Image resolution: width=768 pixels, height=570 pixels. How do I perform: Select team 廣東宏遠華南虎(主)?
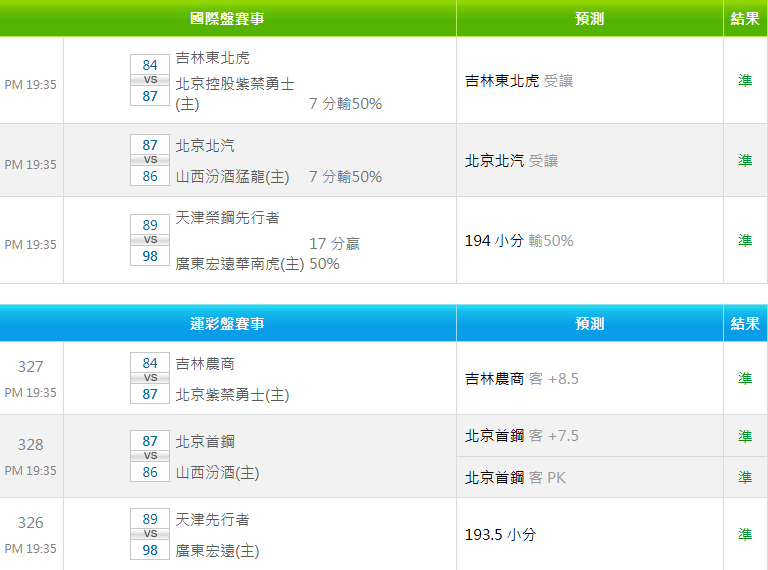(240, 264)
